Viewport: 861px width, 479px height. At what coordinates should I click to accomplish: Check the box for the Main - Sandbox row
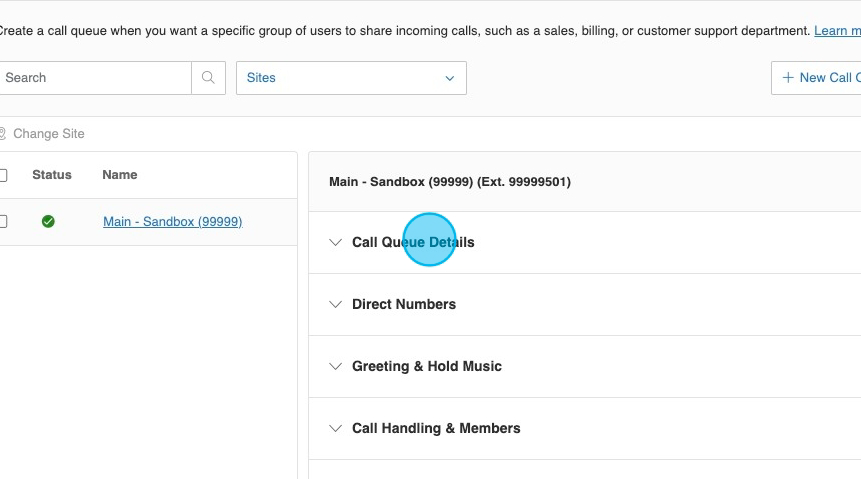click(x=3, y=222)
